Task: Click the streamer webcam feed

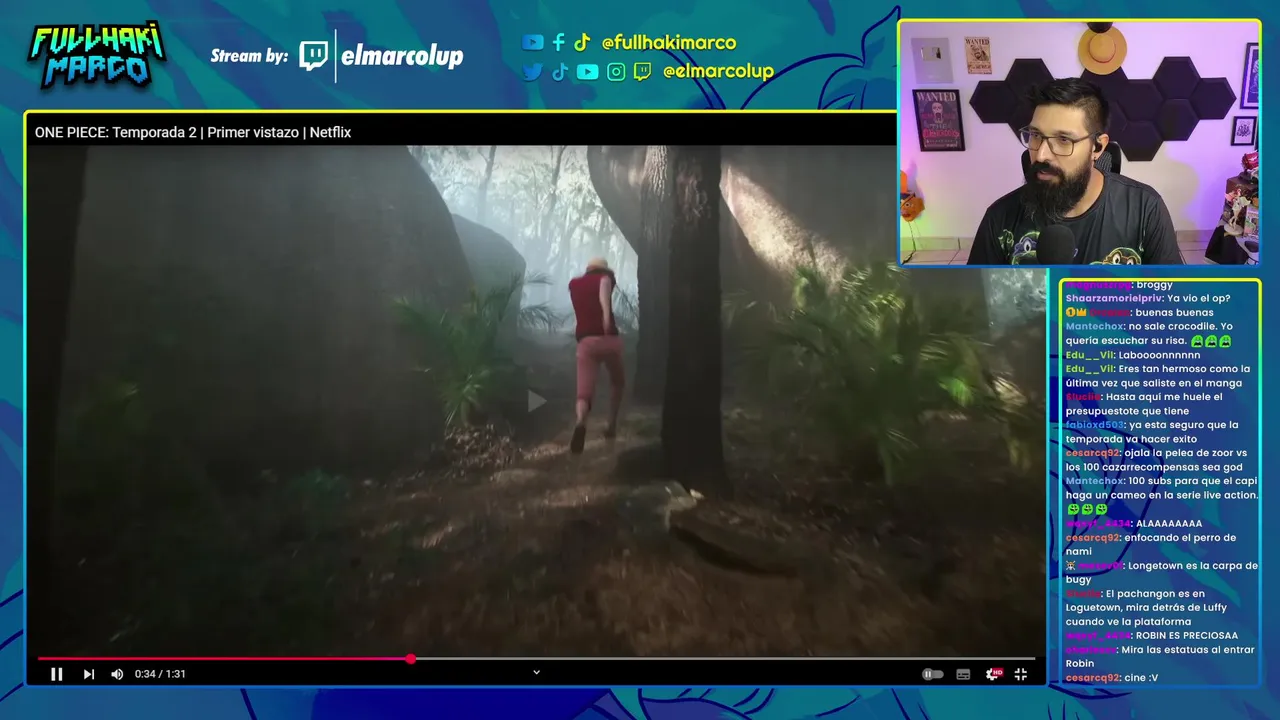Action: [x=1080, y=143]
